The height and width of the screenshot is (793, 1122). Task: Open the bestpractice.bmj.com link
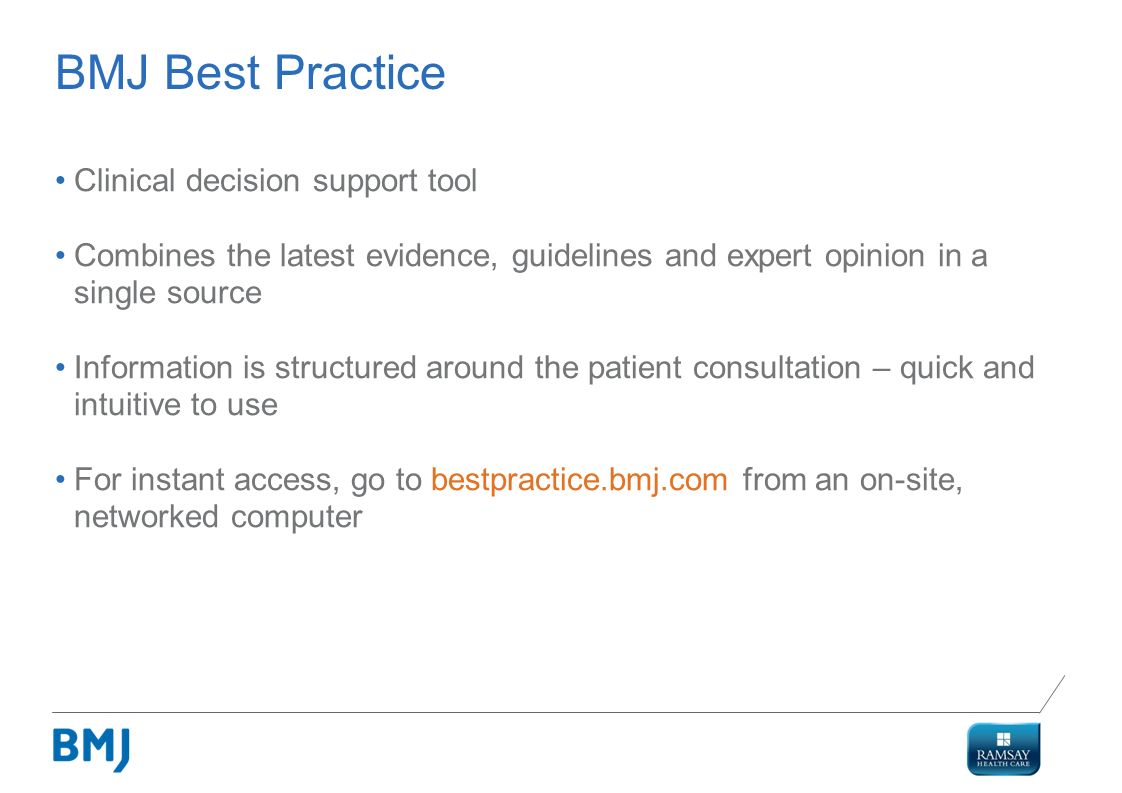[x=579, y=480]
